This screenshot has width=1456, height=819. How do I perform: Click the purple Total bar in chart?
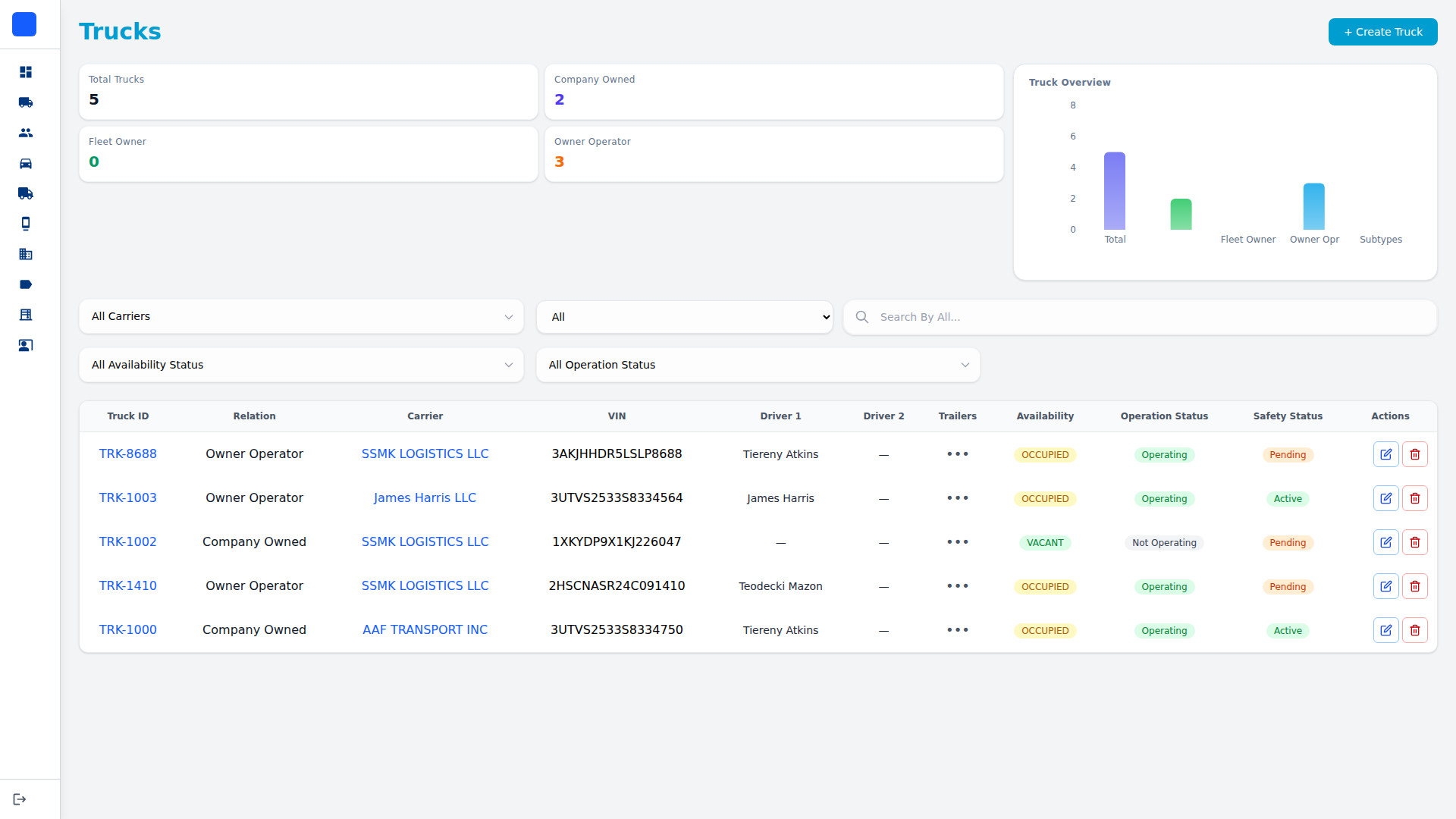[x=1114, y=191]
